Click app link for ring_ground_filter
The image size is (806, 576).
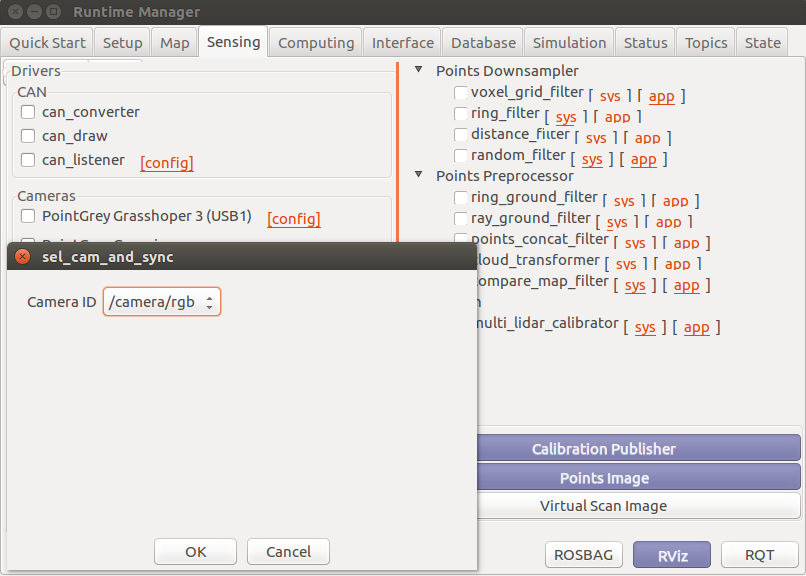point(675,201)
